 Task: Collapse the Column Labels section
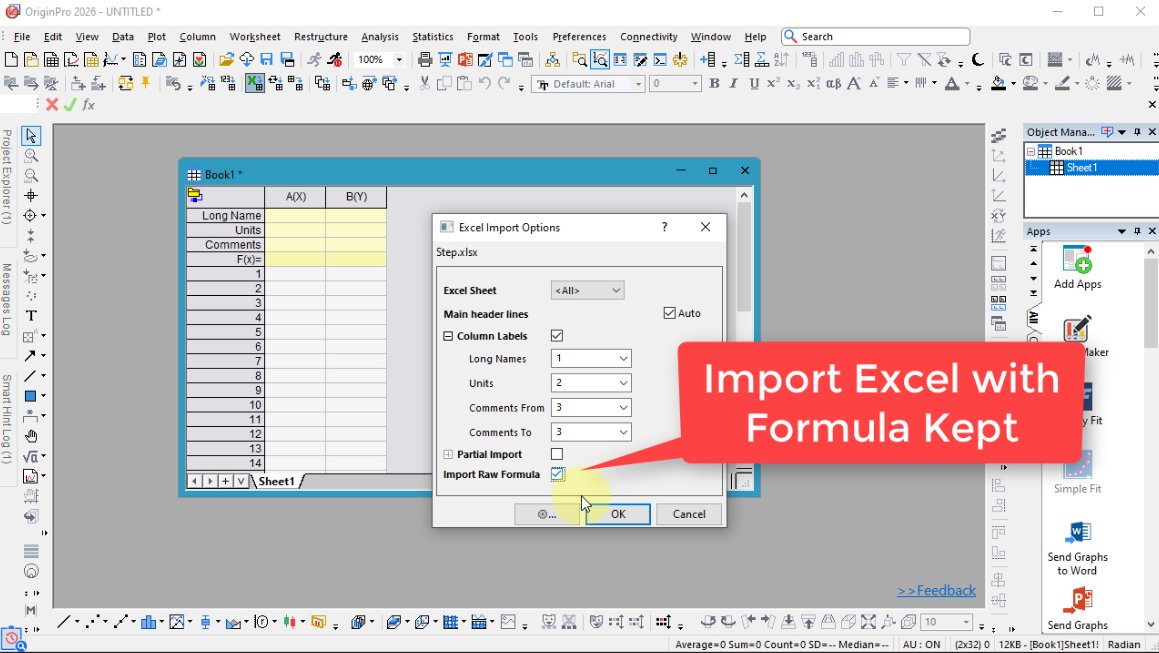(x=448, y=336)
